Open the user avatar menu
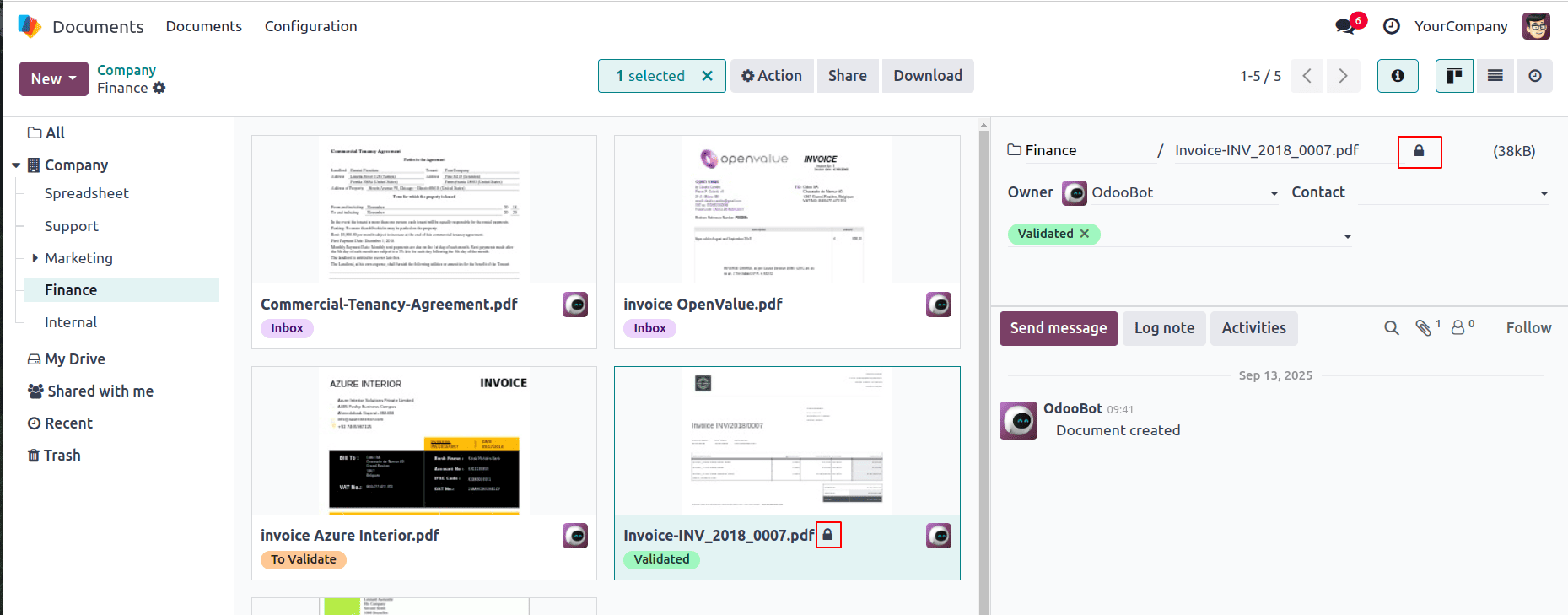Image resolution: width=1568 pixels, height=615 pixels. [1536, 26]
